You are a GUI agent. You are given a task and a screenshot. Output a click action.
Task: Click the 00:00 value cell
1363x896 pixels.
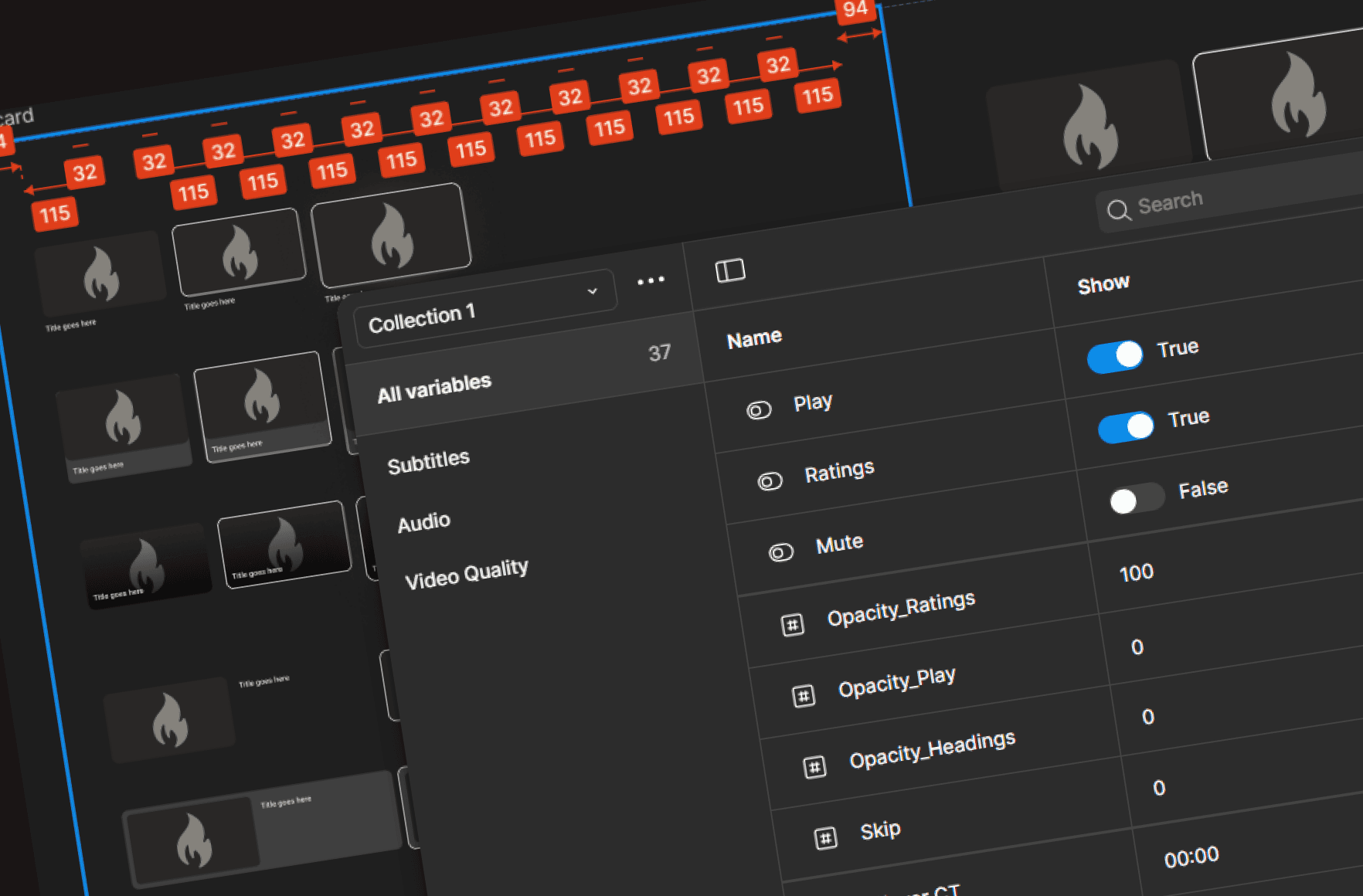tap(1191, 858)
